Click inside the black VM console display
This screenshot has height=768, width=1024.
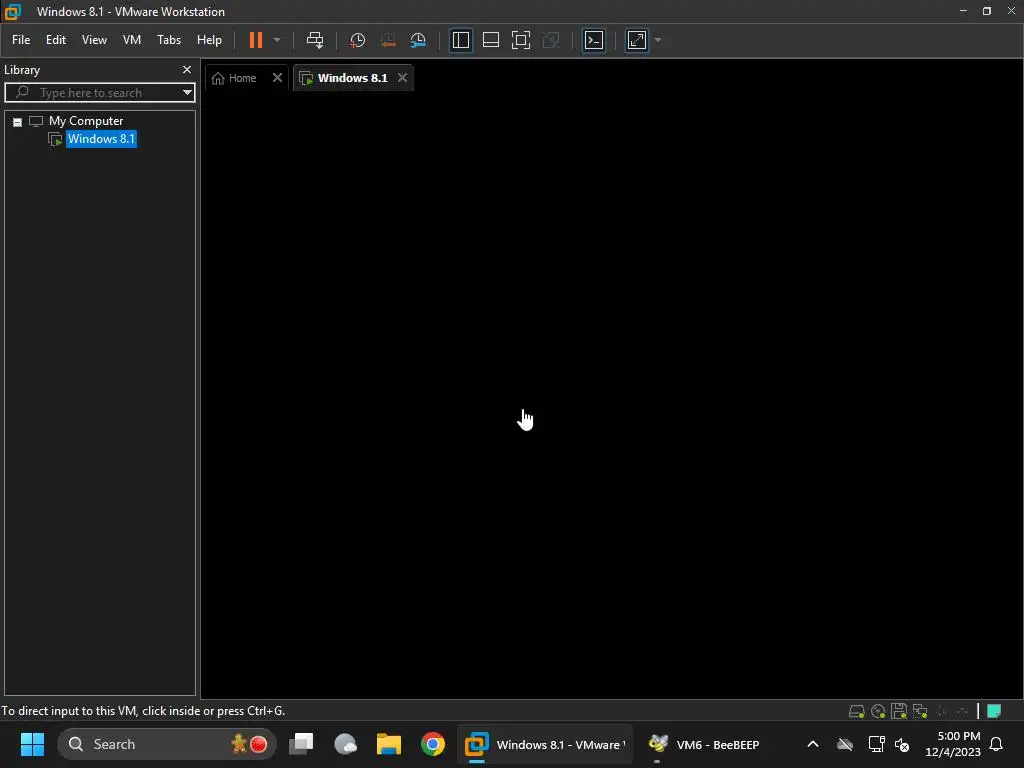[x=611, y=395]
